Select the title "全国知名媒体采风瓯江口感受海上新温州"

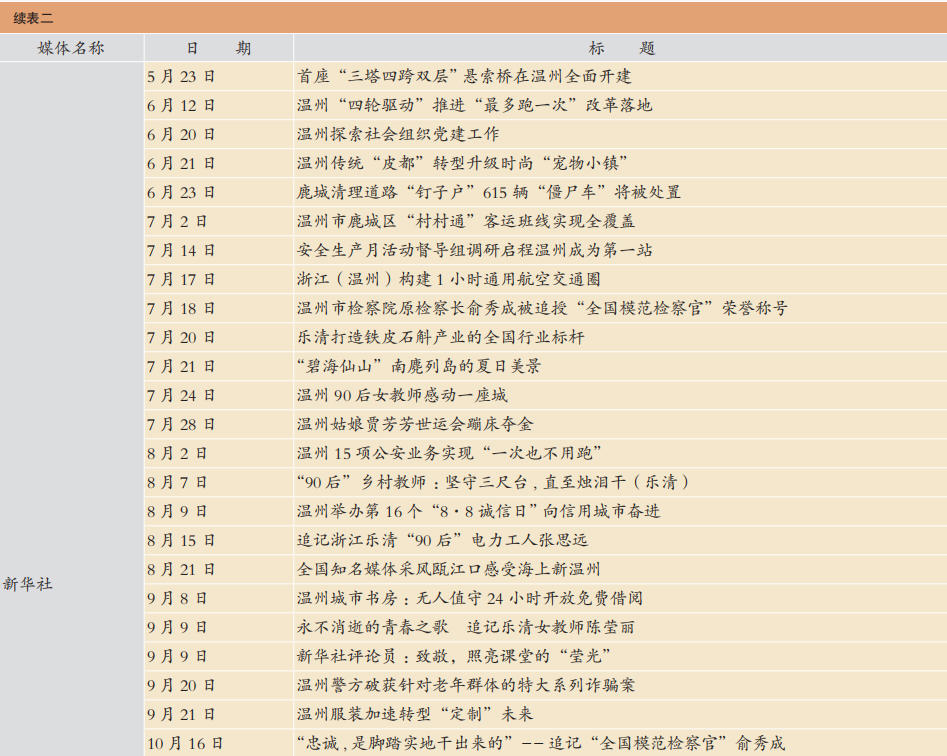click(449, 569)
